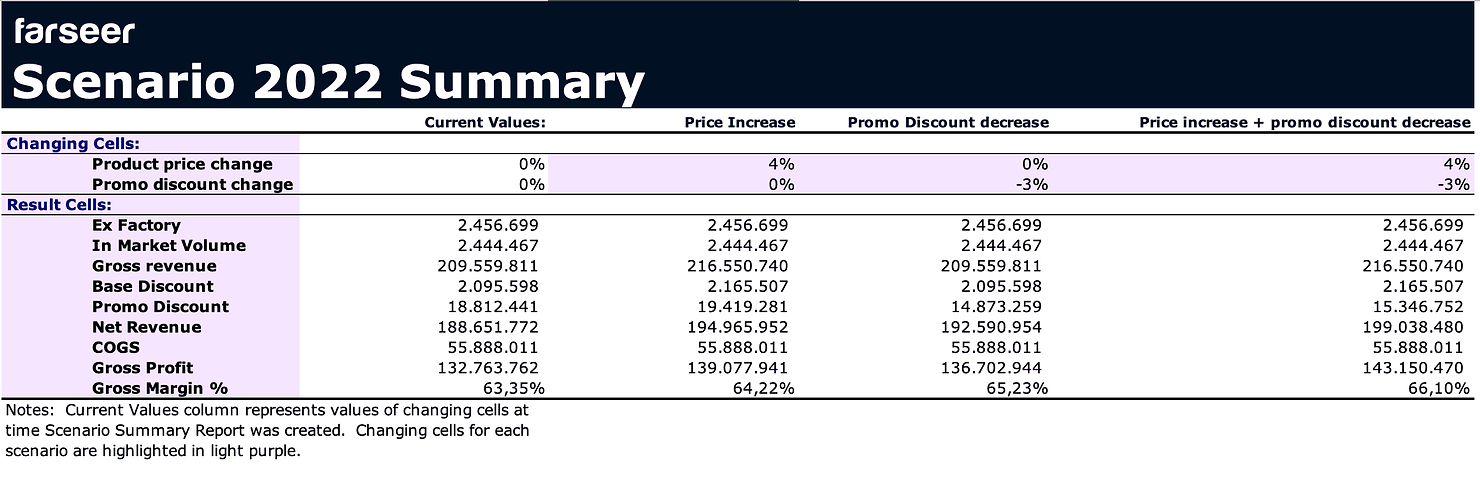The width and height of the screenshot is (1480, 488).
Task: Click the Notes text below the table
Action: coord(266,430)
